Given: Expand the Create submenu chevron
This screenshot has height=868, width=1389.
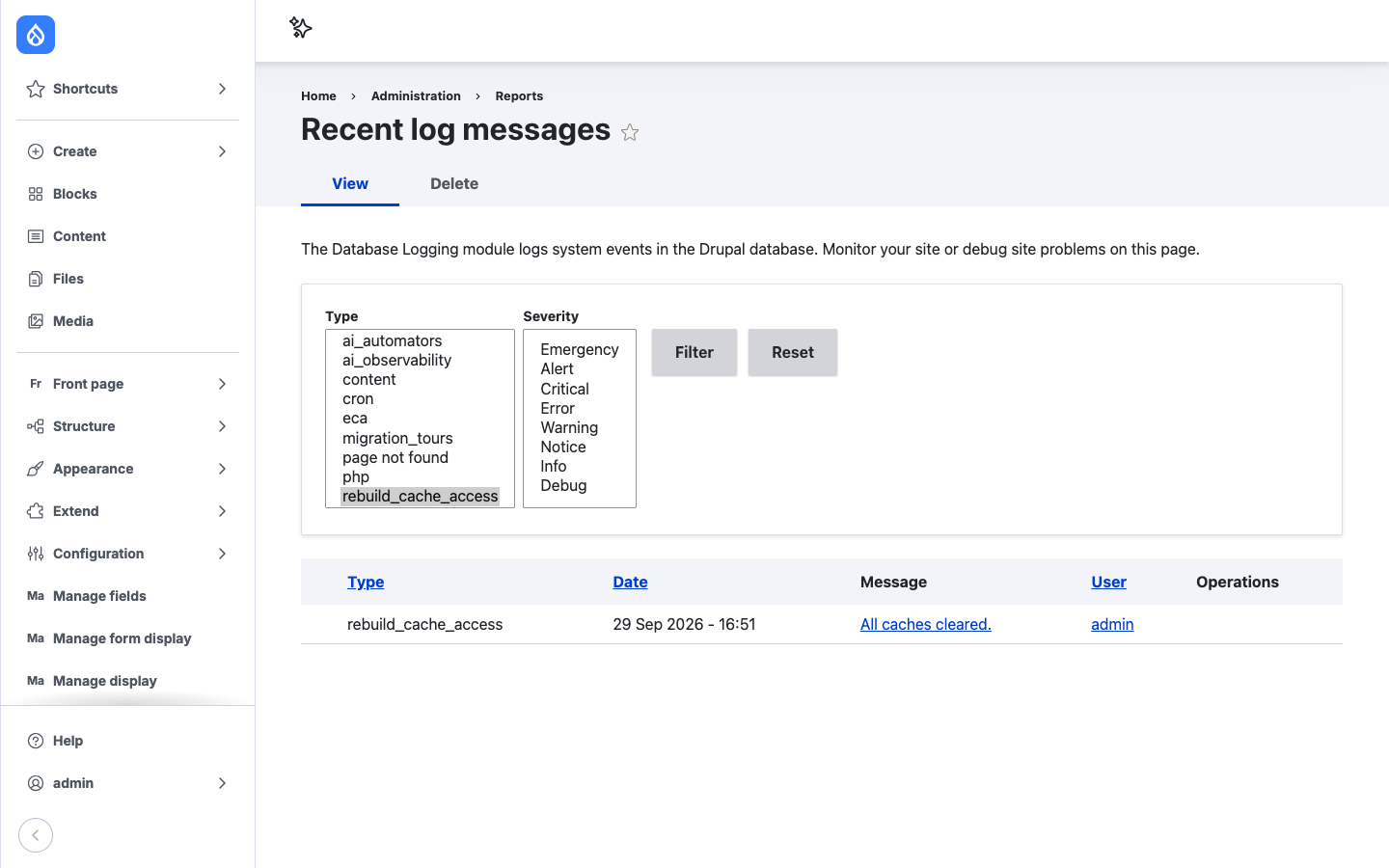Looking at the screenshot, I should tap(222, 151).
